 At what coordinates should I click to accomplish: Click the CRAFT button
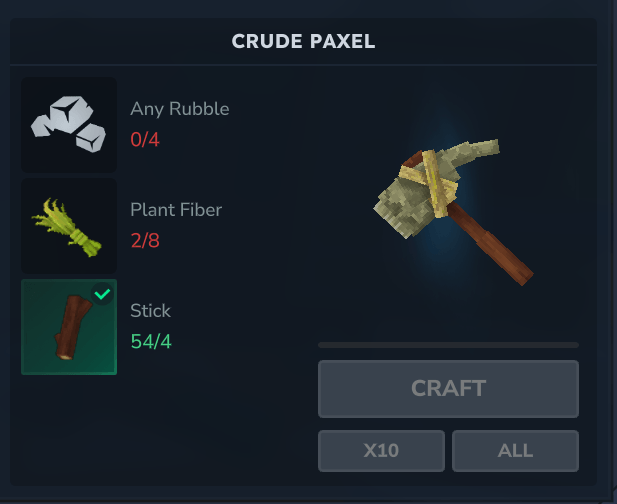click(448, 389)
